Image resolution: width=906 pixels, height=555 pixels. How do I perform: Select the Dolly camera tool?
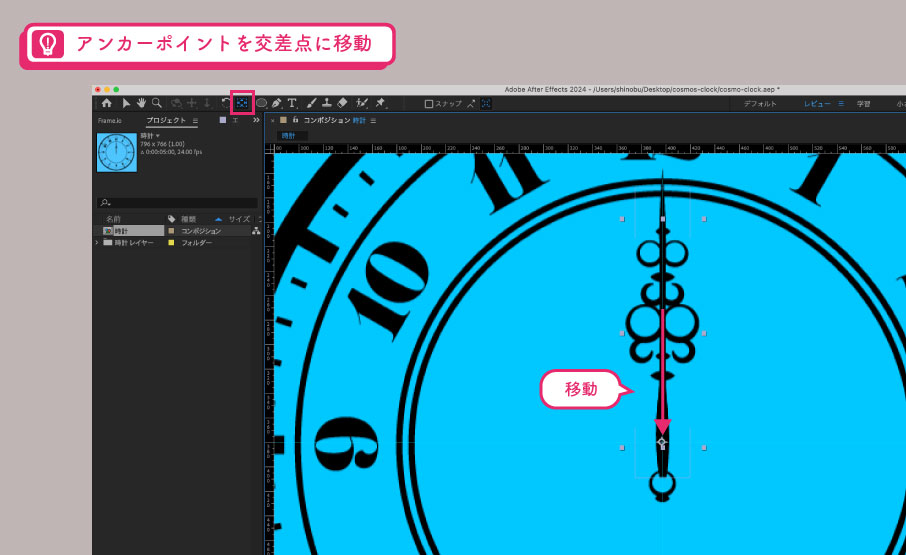tap(207, 103)
